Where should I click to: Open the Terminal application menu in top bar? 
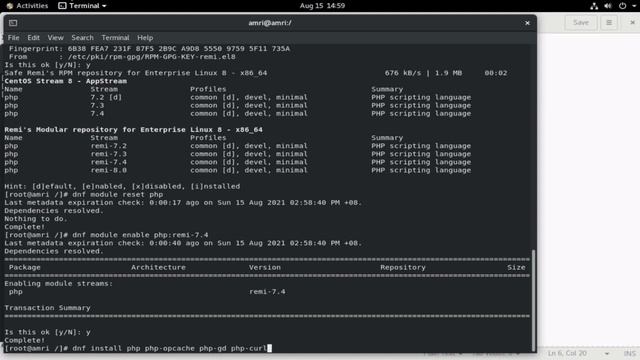82,6
